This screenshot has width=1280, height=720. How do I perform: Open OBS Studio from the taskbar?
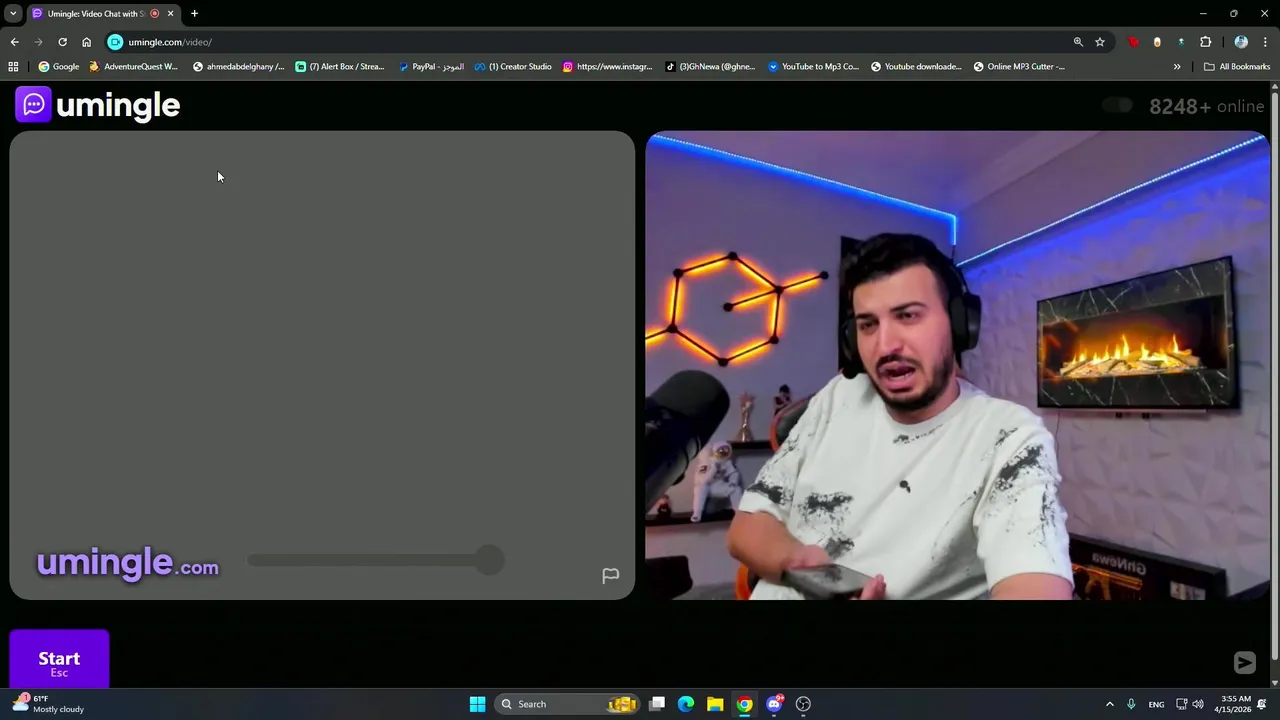click(x=803, y=704)
